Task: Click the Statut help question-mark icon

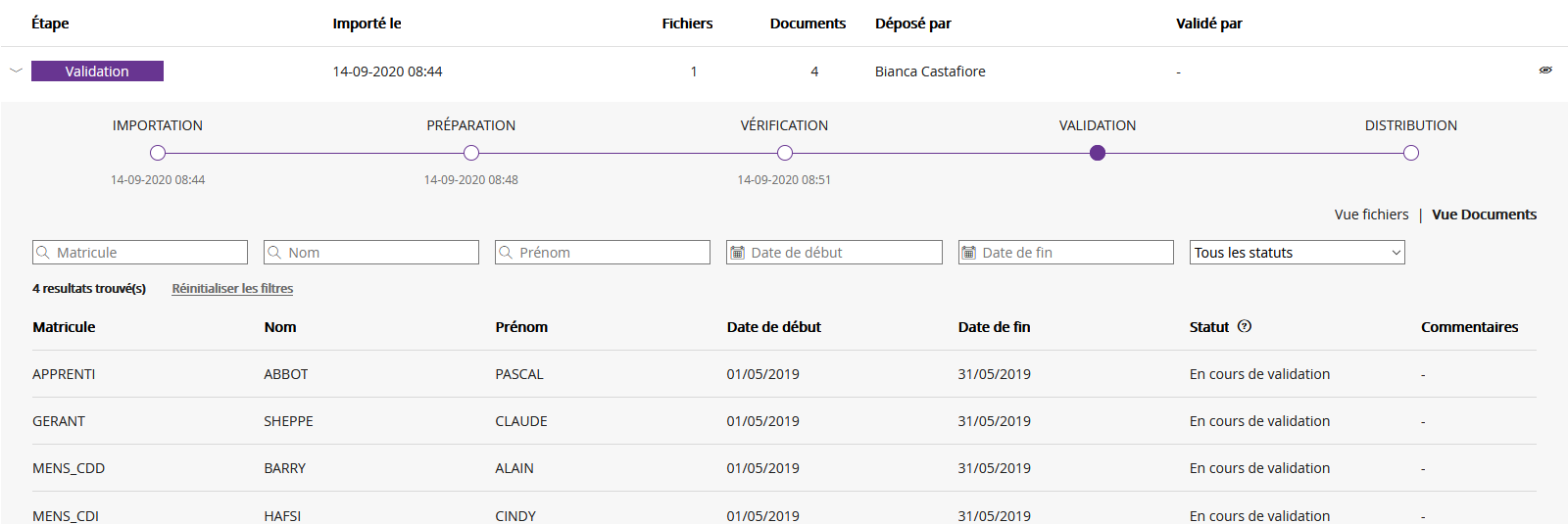Action: [x=1245, y=326]
